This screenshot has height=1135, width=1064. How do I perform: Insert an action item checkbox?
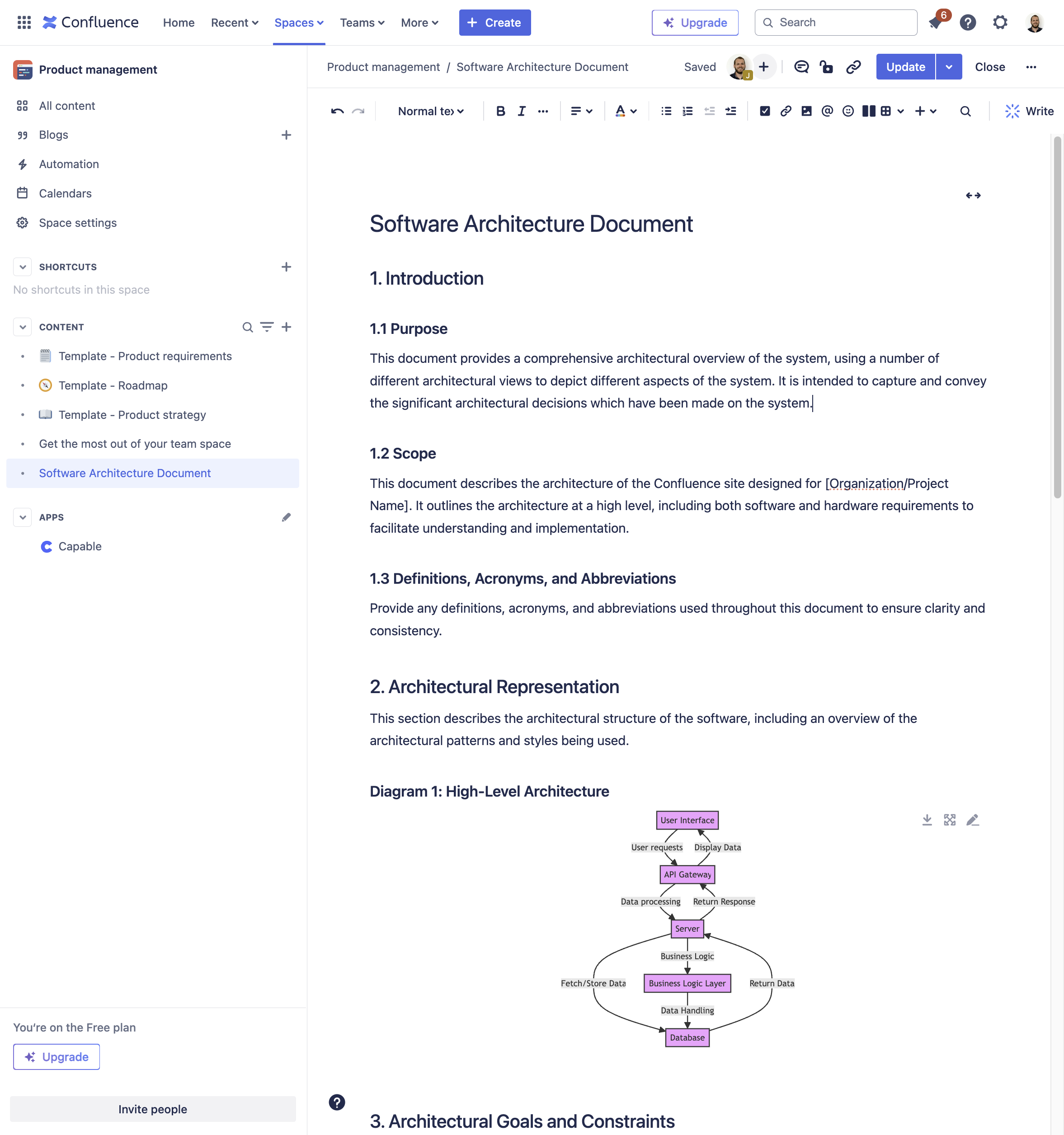[765, 111]
